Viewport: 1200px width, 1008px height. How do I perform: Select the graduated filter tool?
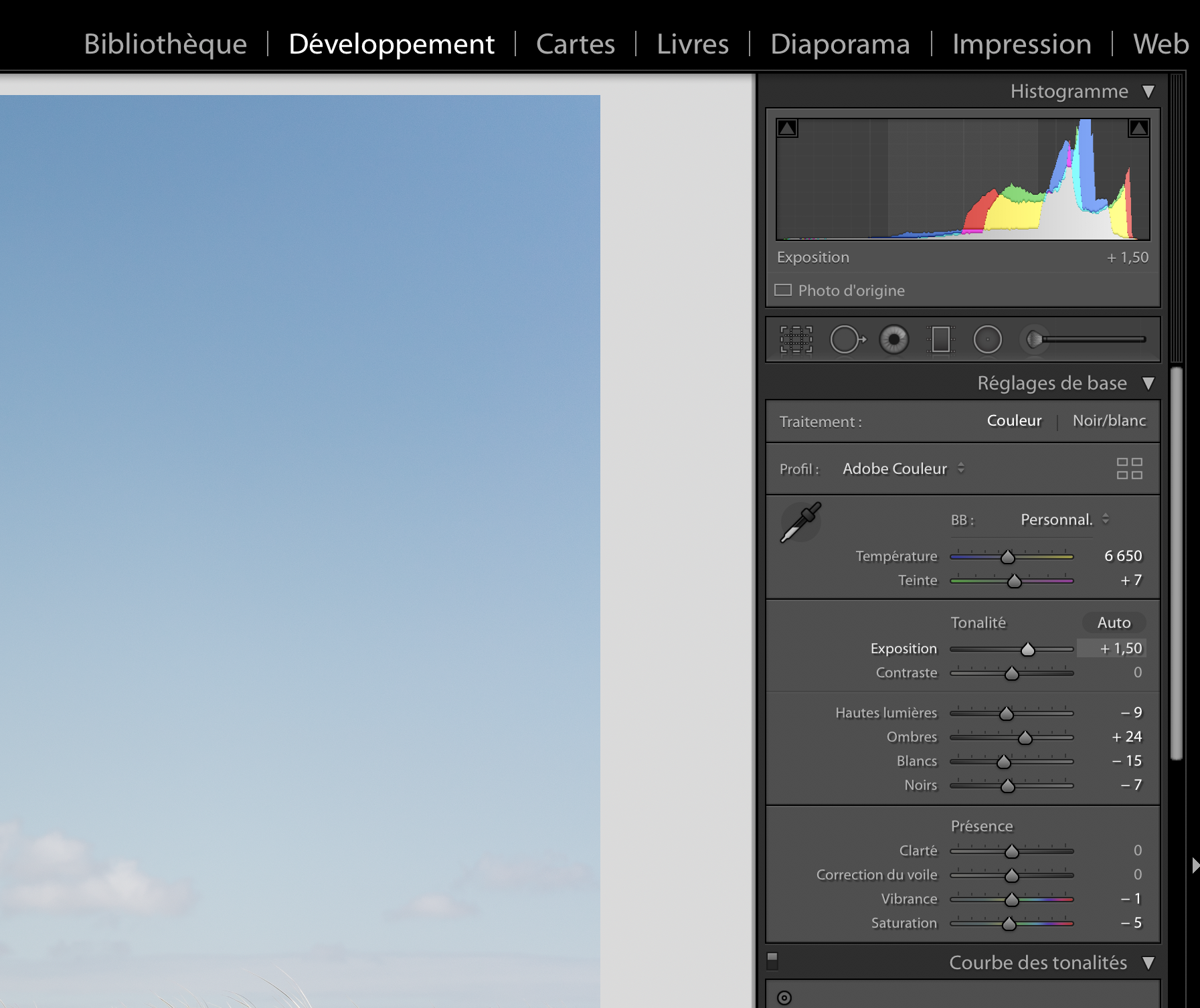(940, 339)
